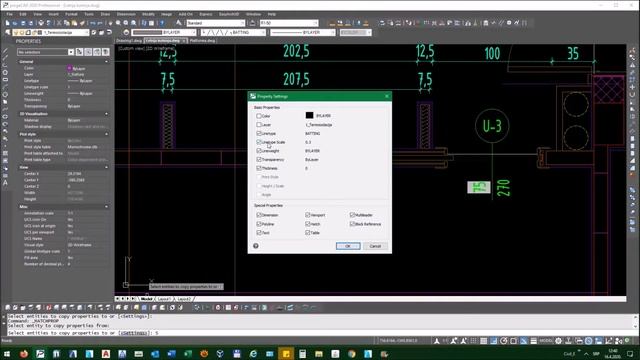Uncheck the Linetype checkbox
Viewport: 640px width, 360px height.
259,133
